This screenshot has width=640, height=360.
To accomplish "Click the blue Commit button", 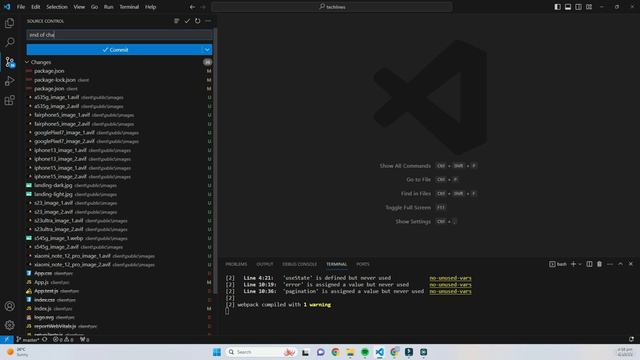I will coord(114,50).
